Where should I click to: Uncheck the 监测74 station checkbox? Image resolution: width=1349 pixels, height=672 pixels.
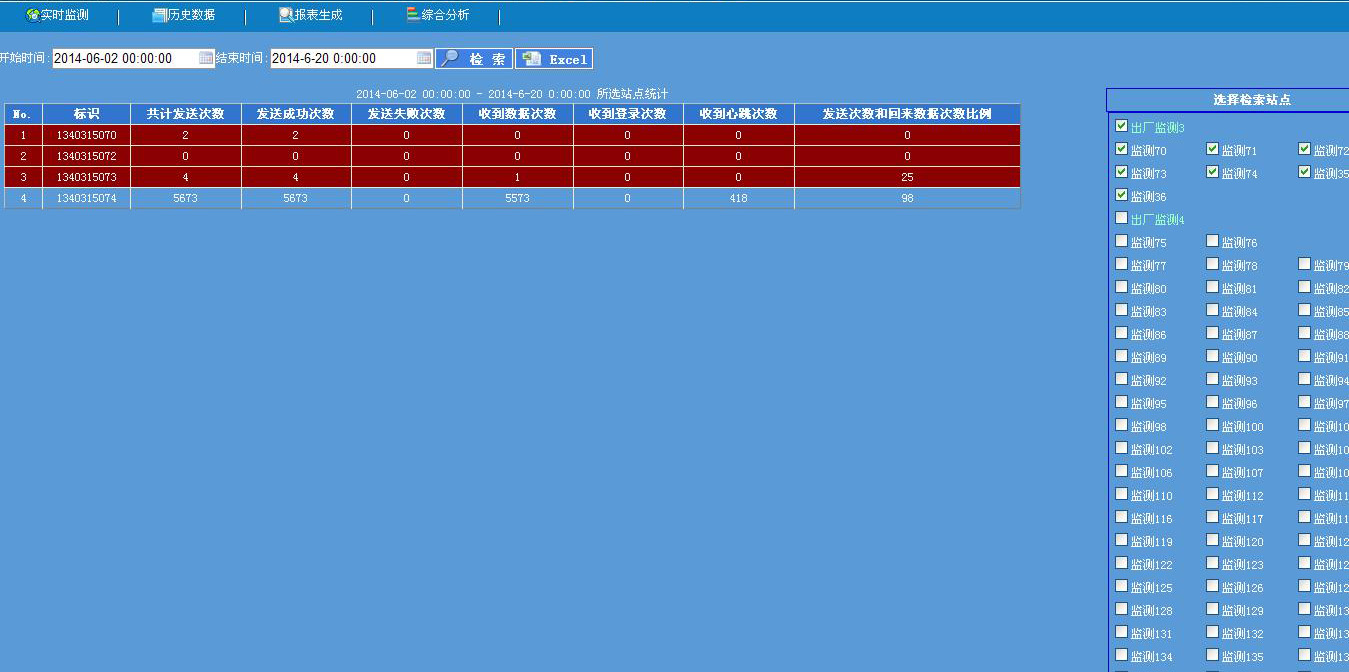(1212, 172)
